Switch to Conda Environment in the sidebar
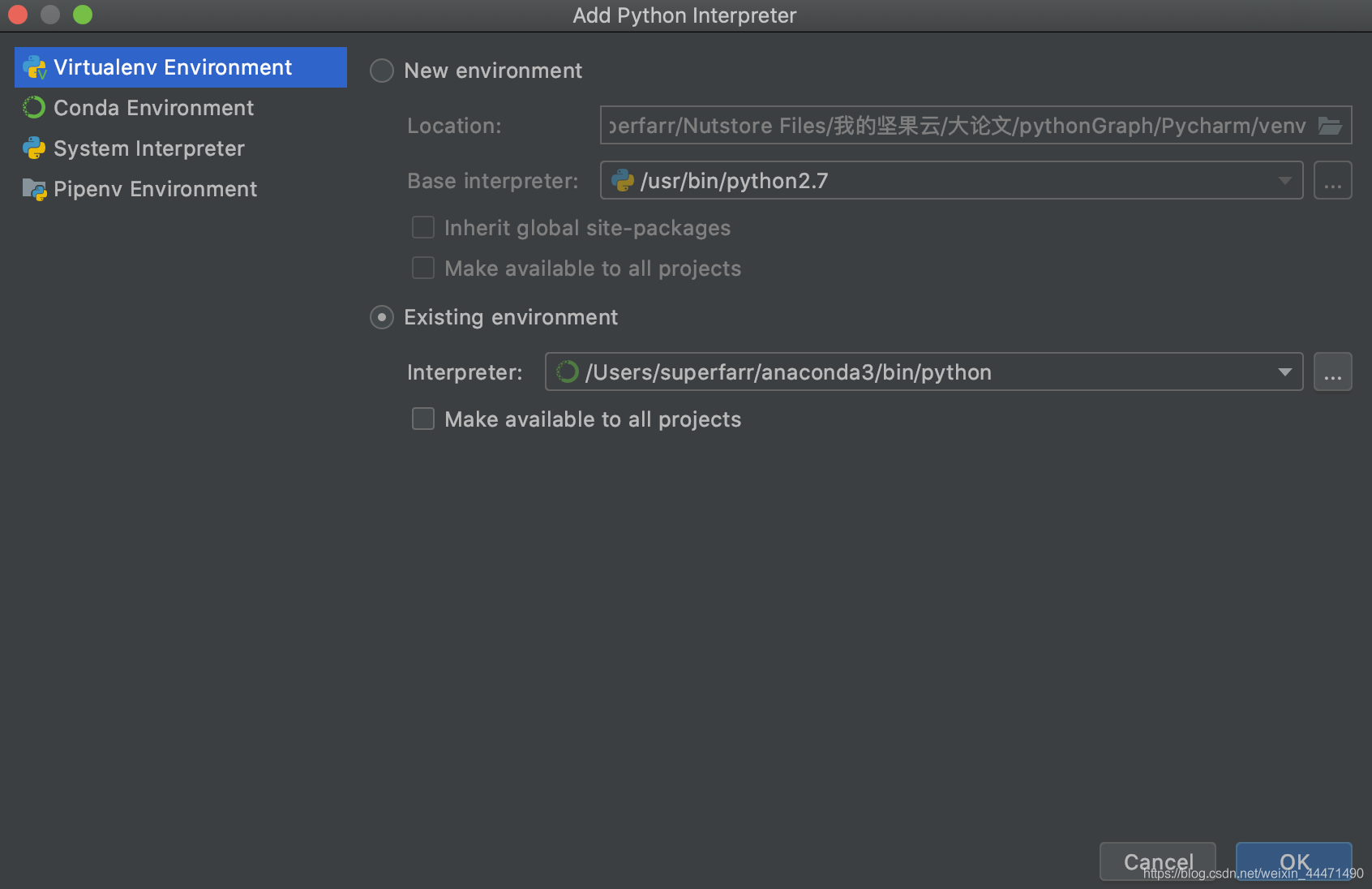The width and height of the screenshot is (1372, 889). [x=153, y=108]
